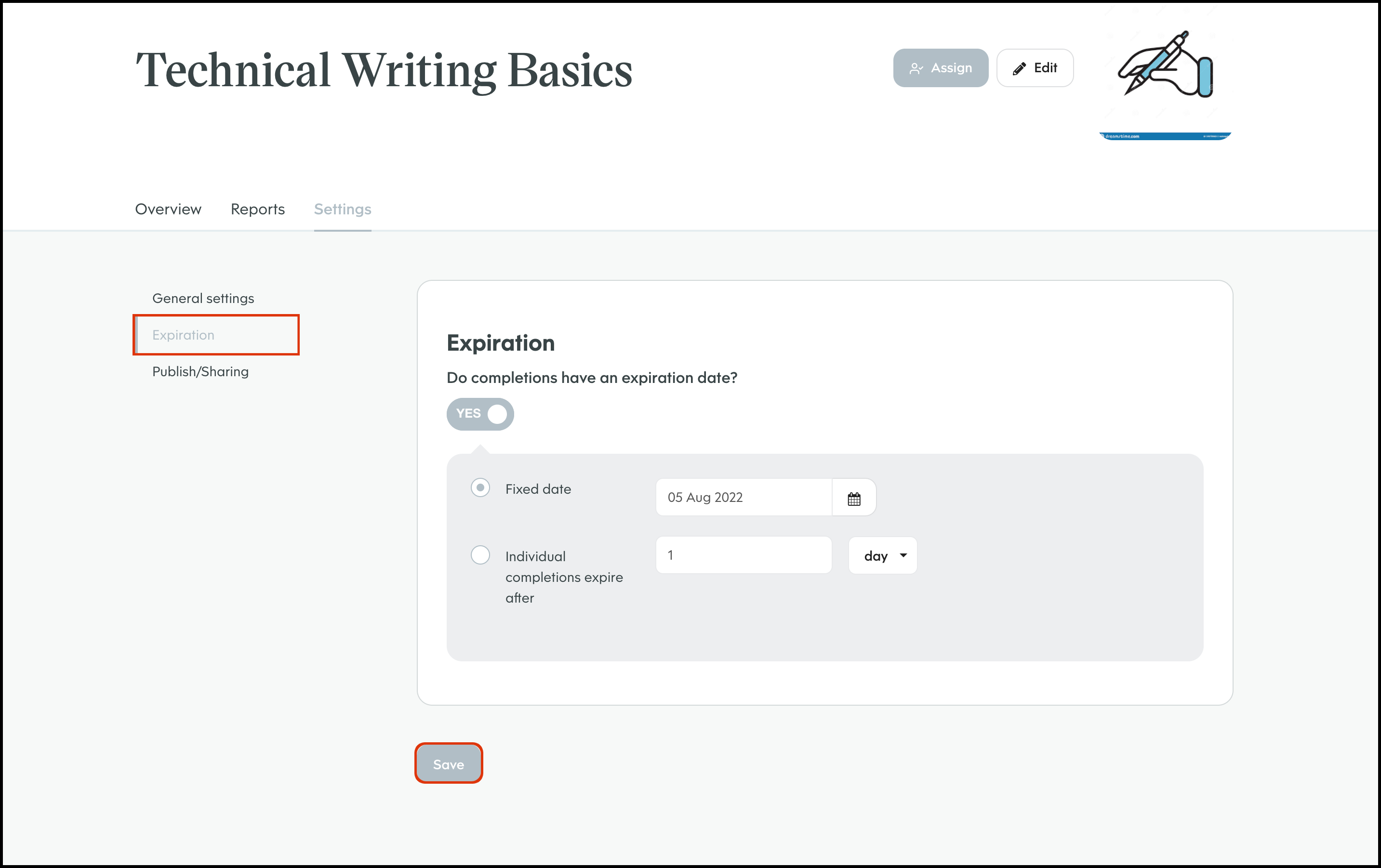Open the day unit dropdown
Screen dimensions: 1381x868
click(x=882, y=555)
